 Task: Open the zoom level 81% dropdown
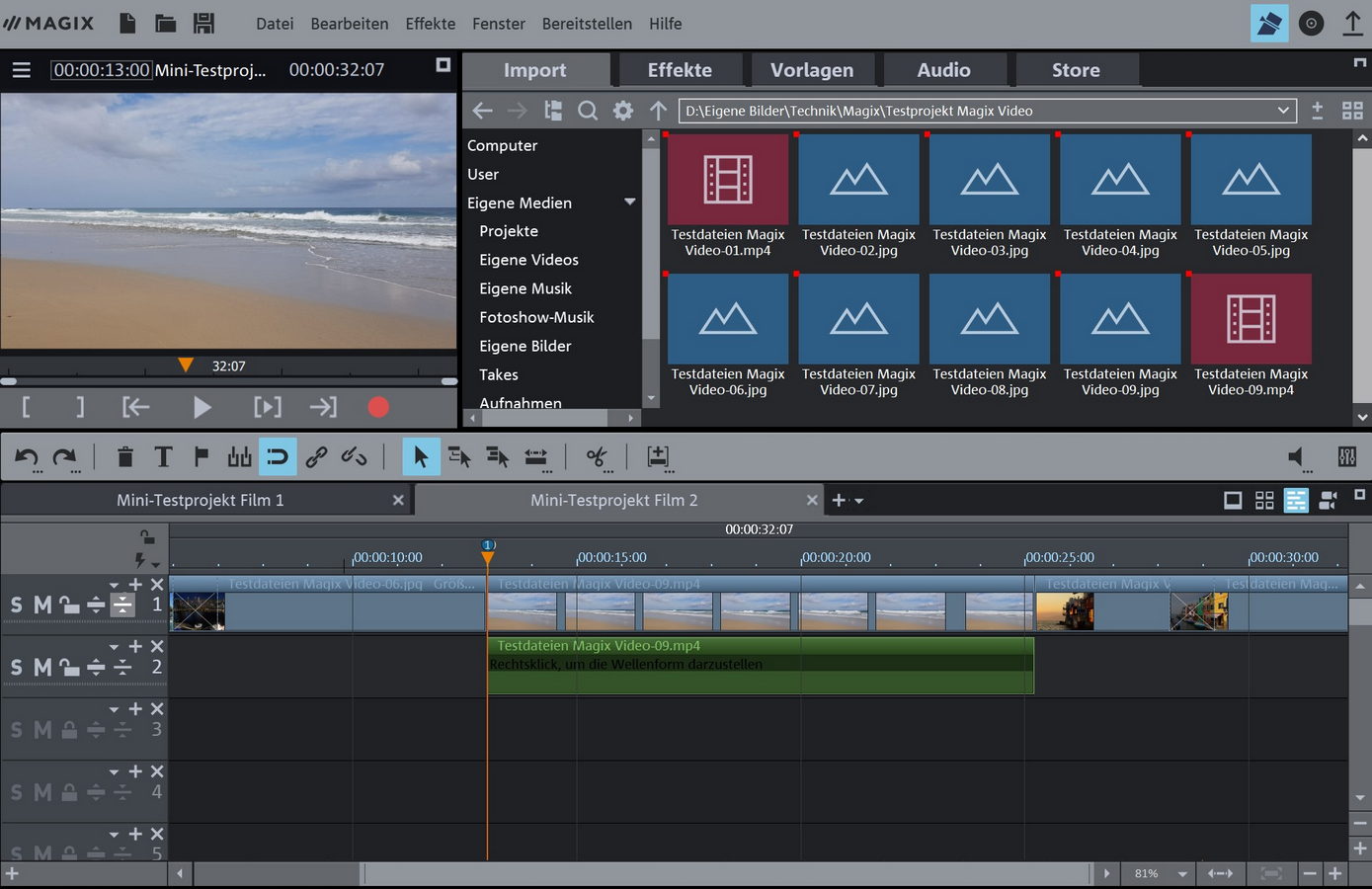click(x=1182, y=874)
